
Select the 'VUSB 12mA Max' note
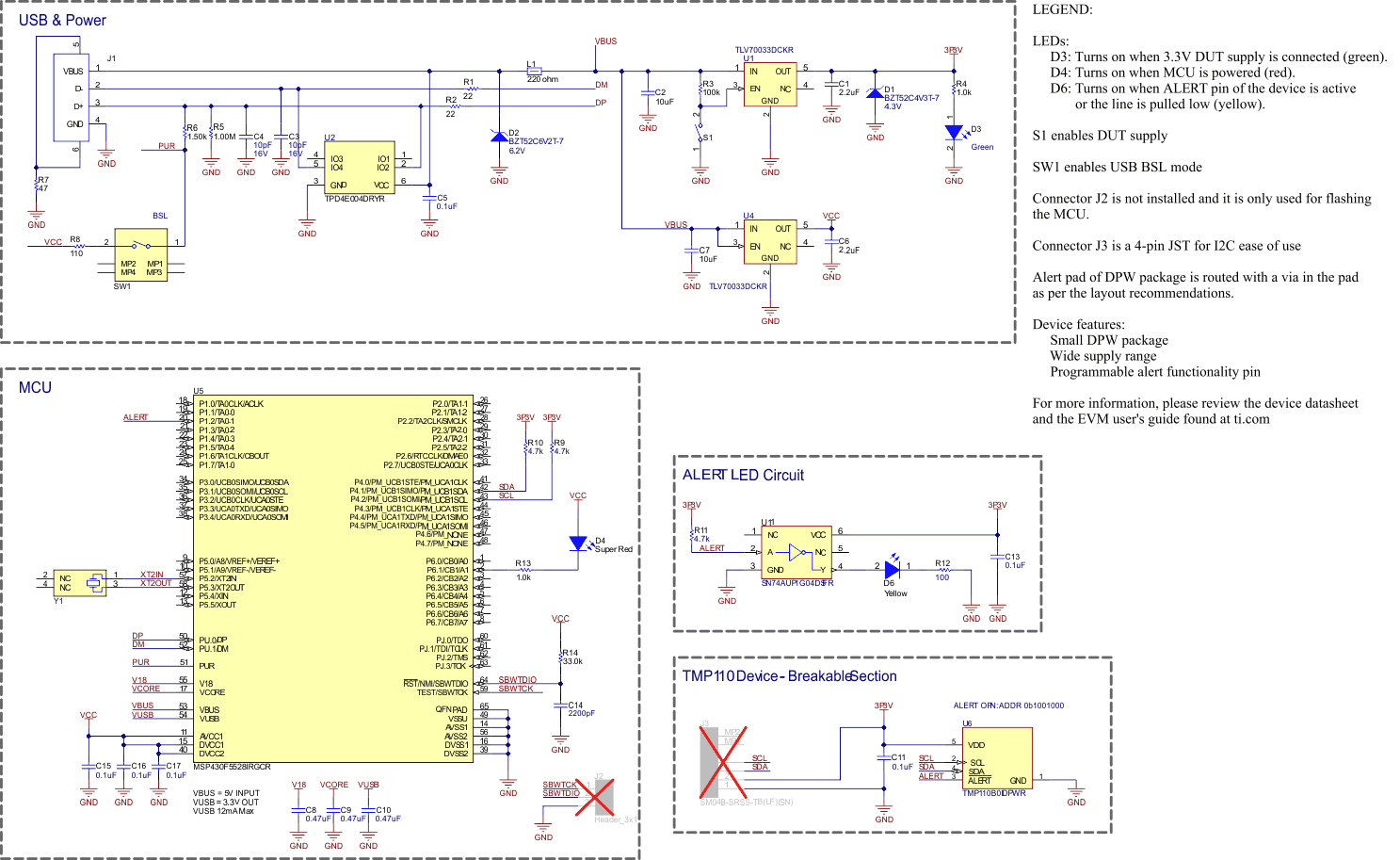tap(223, 811)
